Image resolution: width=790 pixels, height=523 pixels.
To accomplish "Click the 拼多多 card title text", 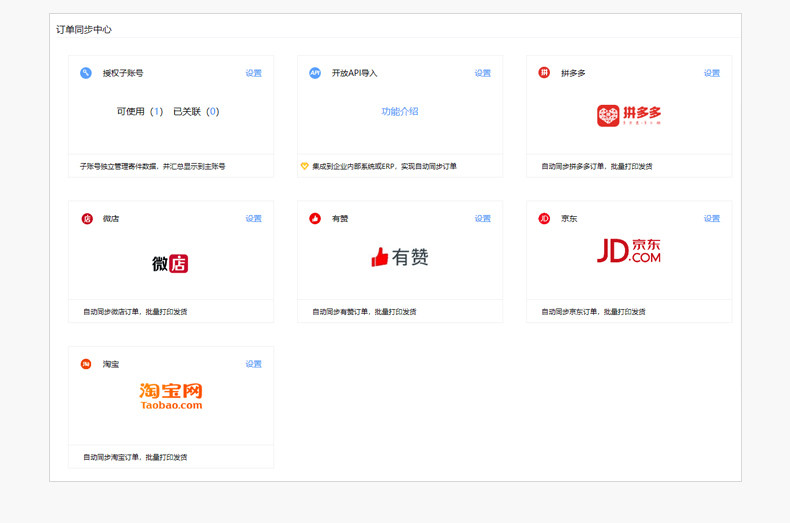I will pos(573,73).
